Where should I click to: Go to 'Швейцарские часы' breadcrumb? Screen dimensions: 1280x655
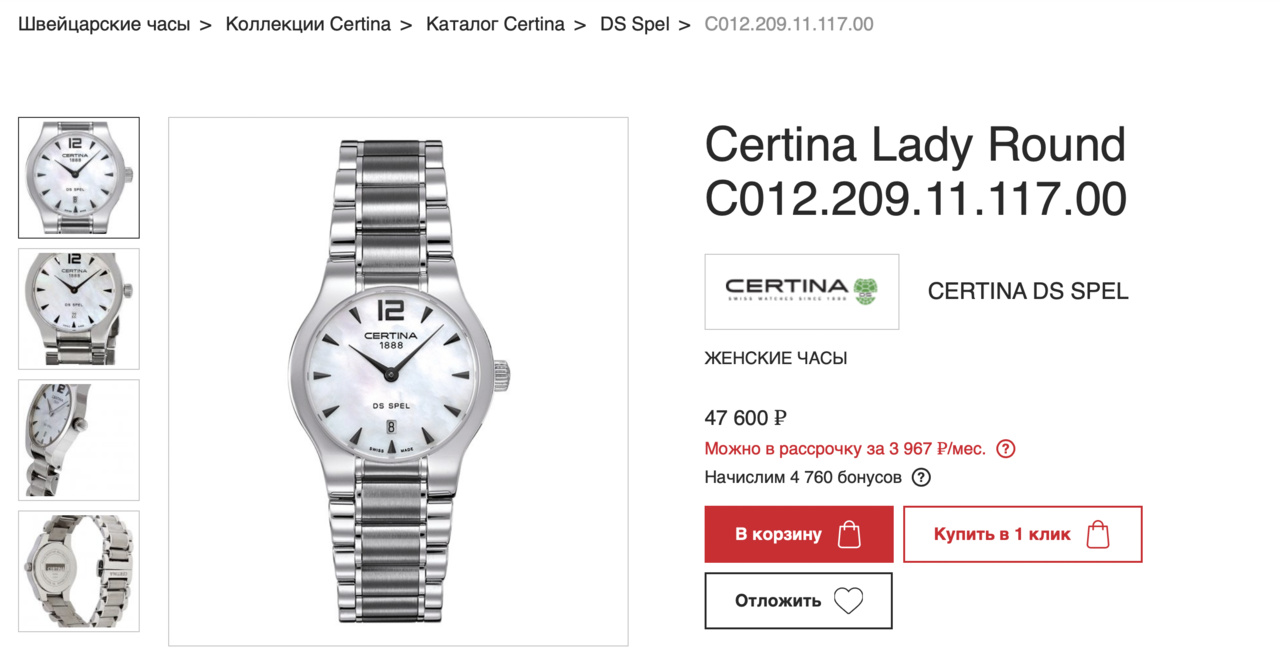click(104, 24)
